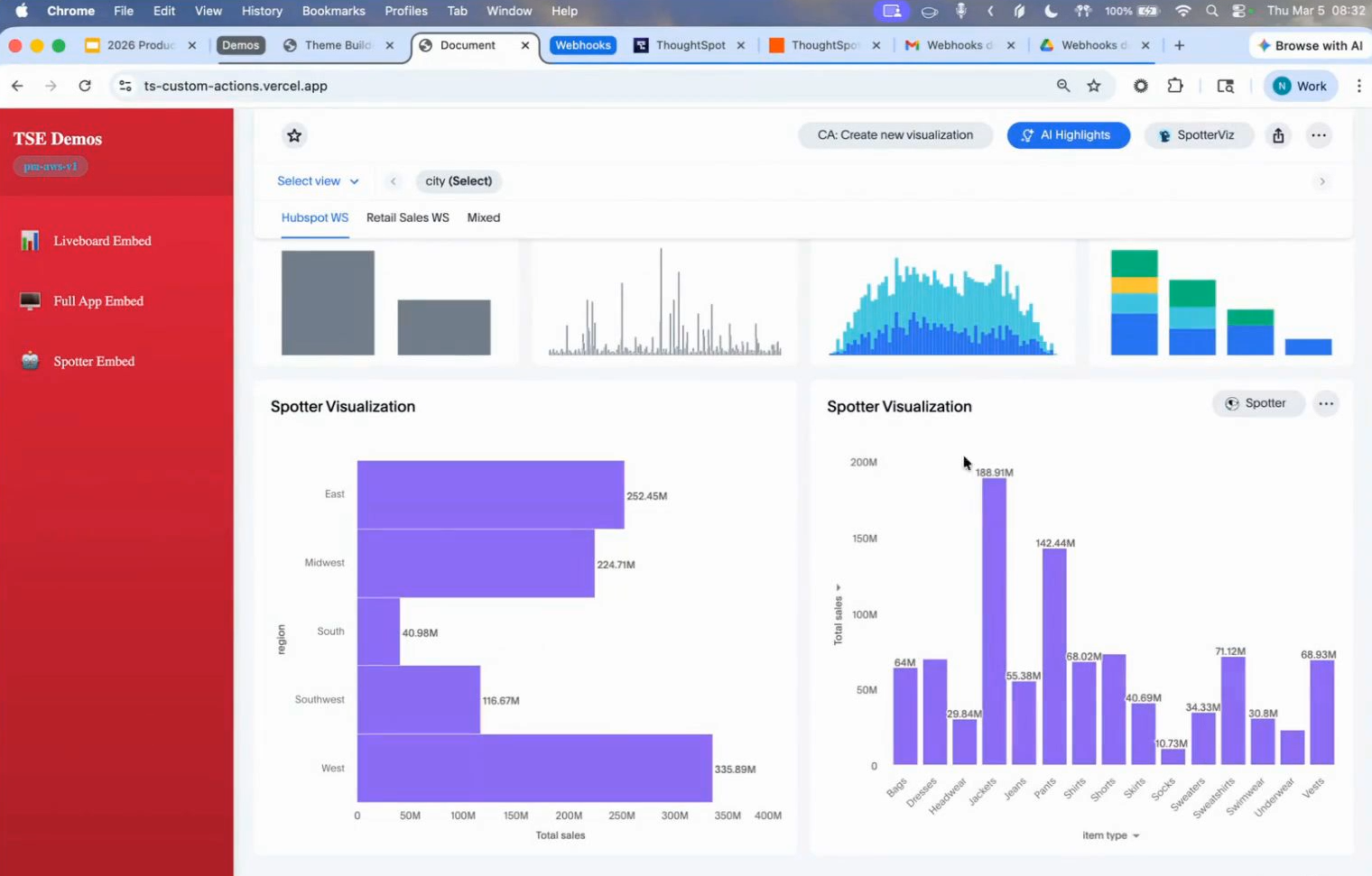The width and height of the screenshot is (1372, 876).
Task: Click the Chrome extensions puzzle icon
Action: (1174, 86)
